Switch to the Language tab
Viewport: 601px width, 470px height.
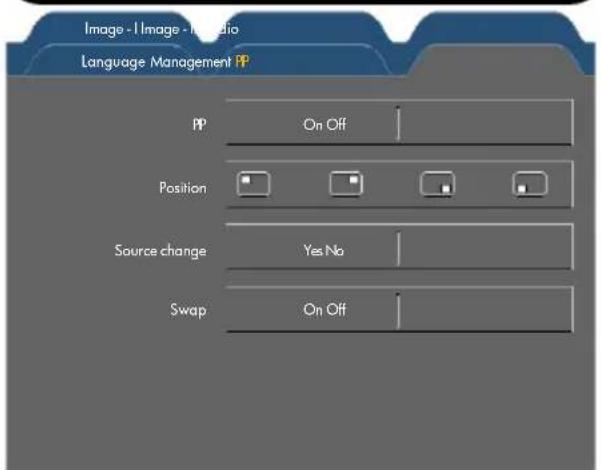113,62
